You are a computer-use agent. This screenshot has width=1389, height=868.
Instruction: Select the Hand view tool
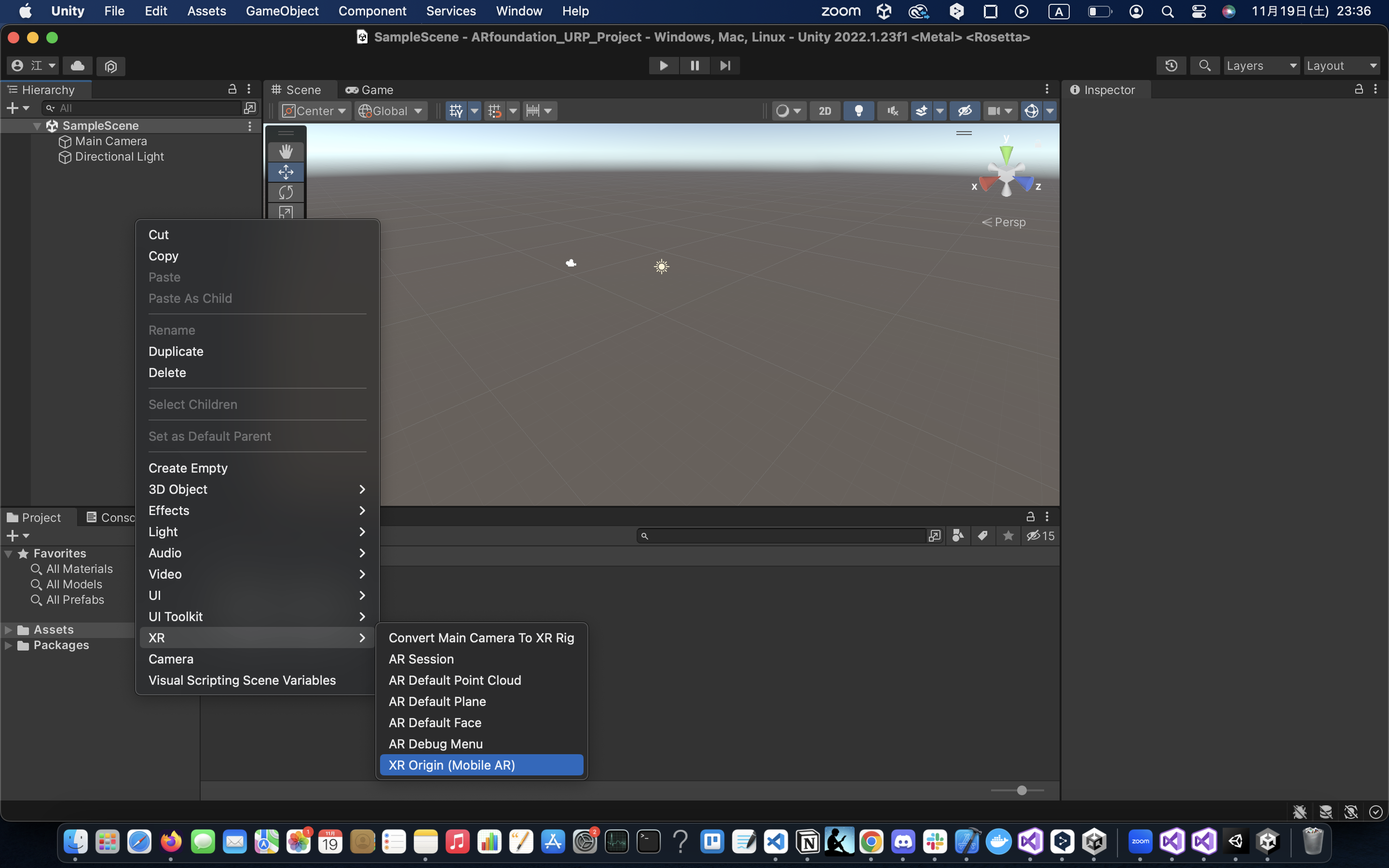click(x=285, y=151)
